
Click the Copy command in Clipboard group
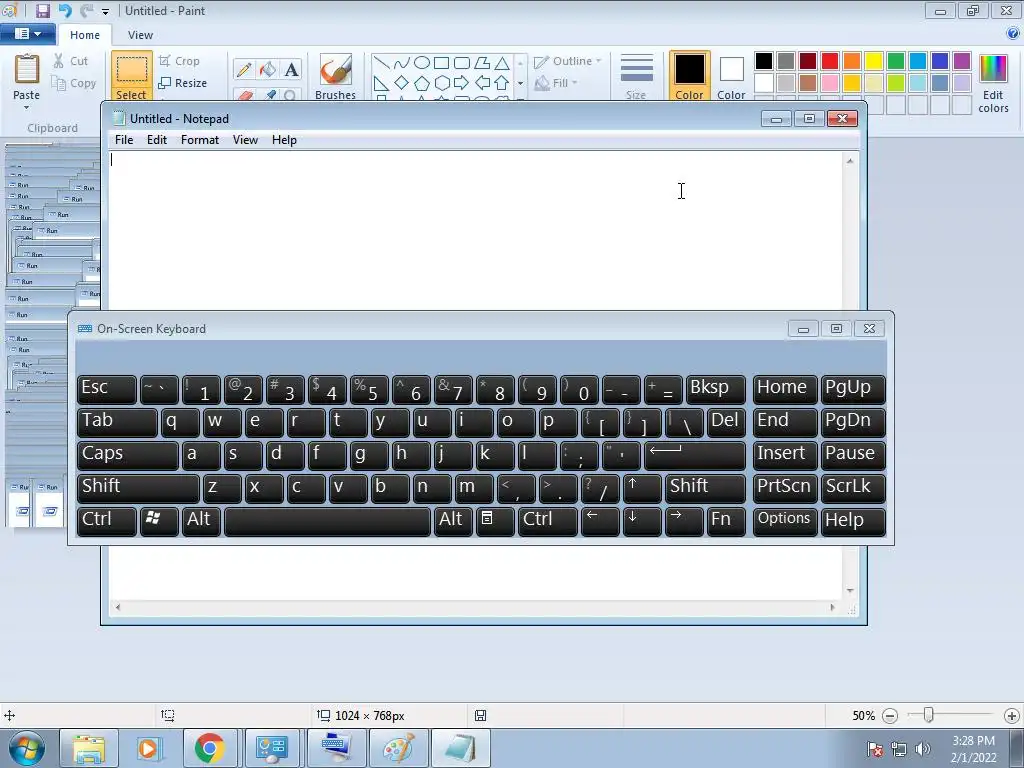74,83
